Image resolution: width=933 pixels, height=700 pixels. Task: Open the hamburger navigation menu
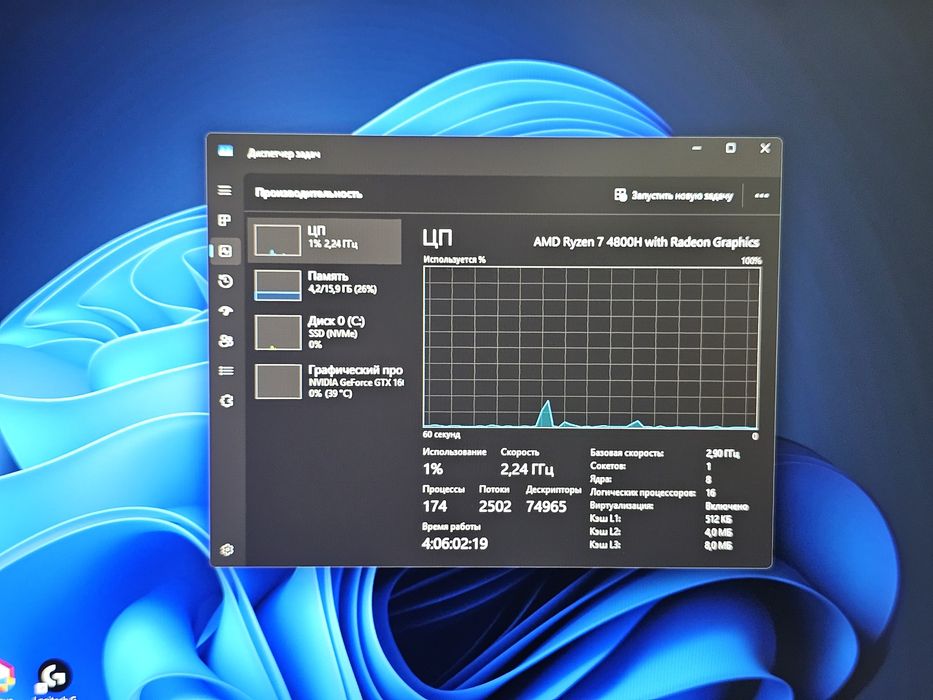224,190
